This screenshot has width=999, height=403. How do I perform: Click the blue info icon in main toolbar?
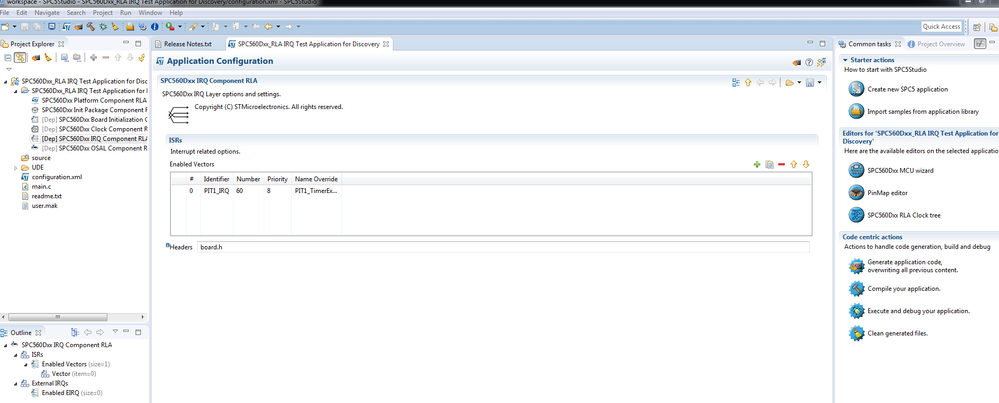155,27
